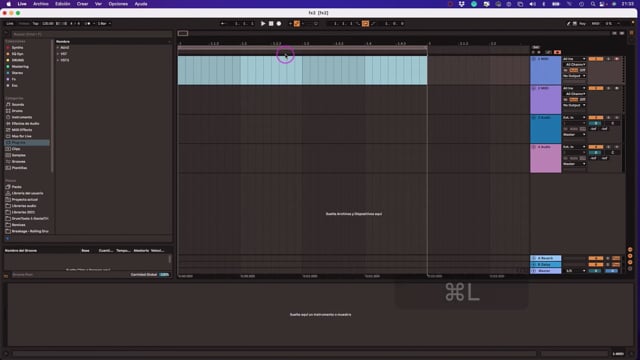Open 1 MIDI track All Ins input dropdown

(x=574, y=59)
